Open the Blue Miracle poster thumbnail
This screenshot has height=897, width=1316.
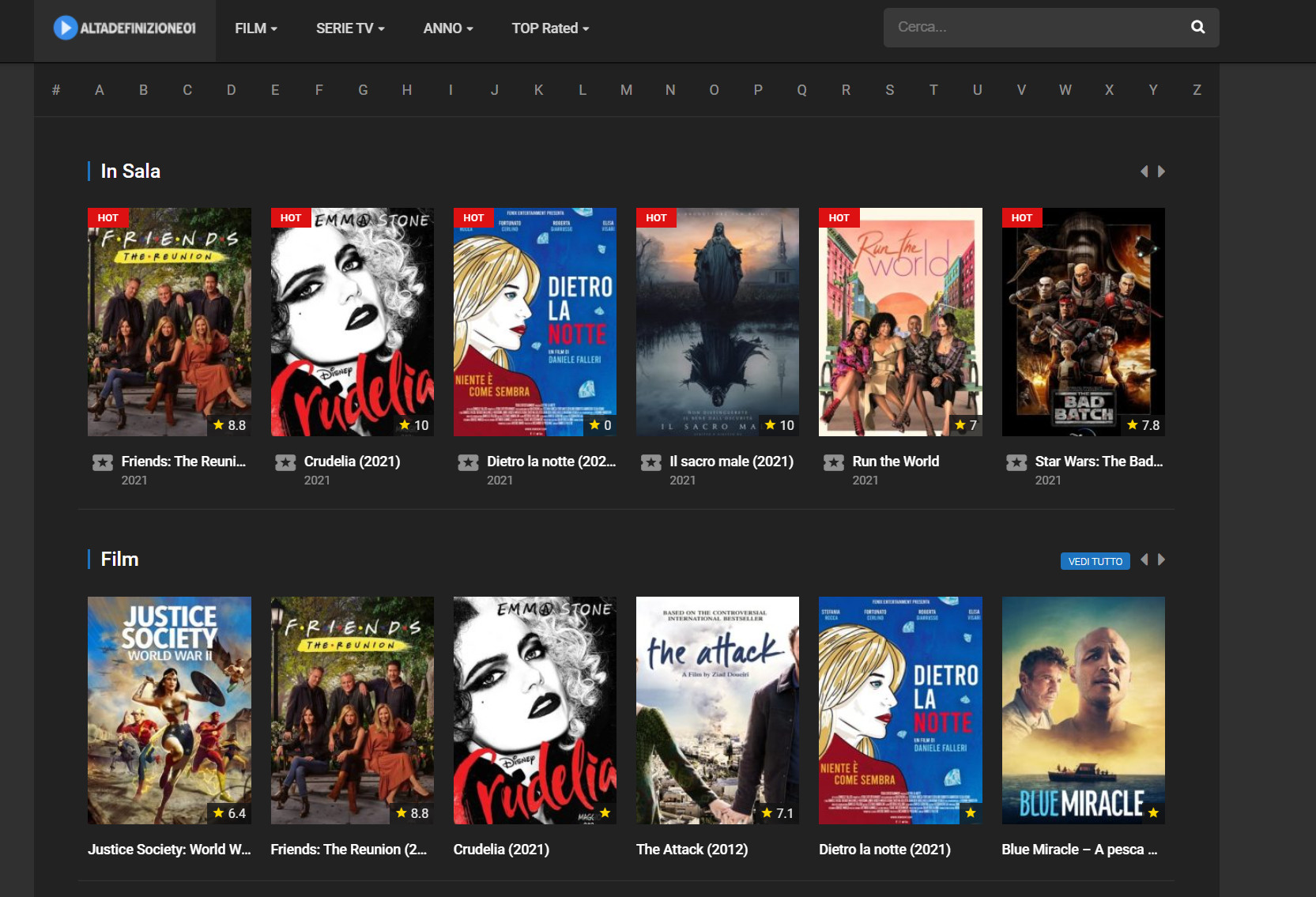coord(1083,710)
